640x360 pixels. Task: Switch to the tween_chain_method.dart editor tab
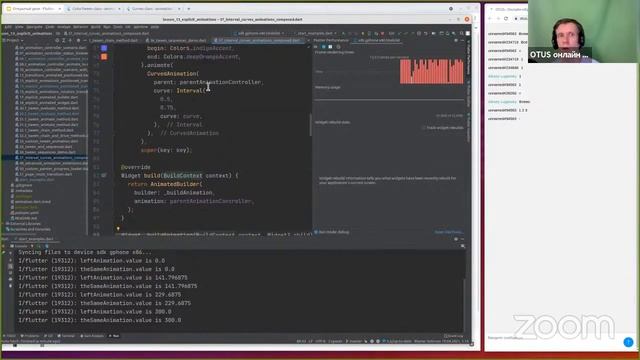coord(114,40)
